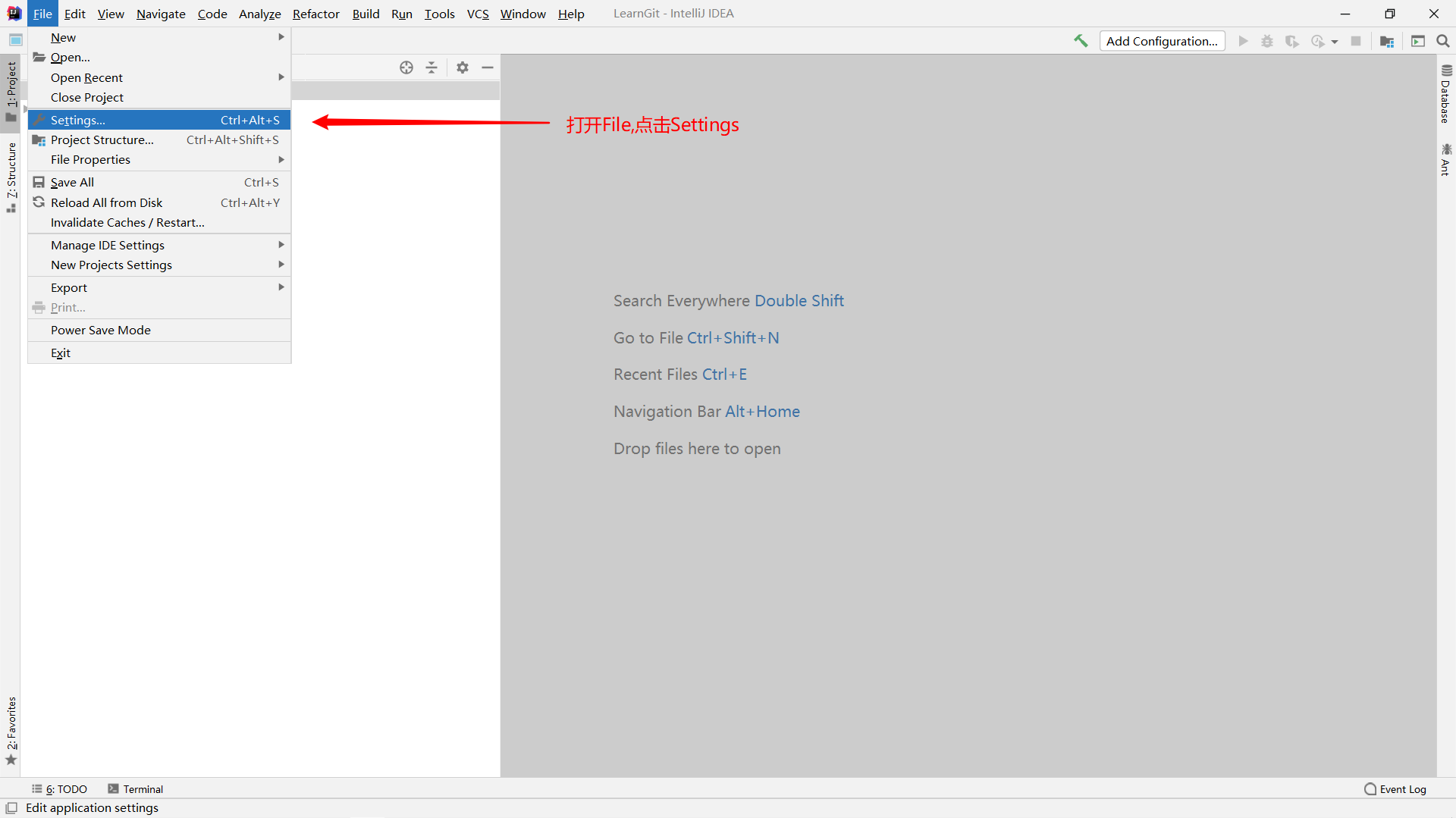Open the Tools menu
1456x818 pixels.
pos(439,14)
